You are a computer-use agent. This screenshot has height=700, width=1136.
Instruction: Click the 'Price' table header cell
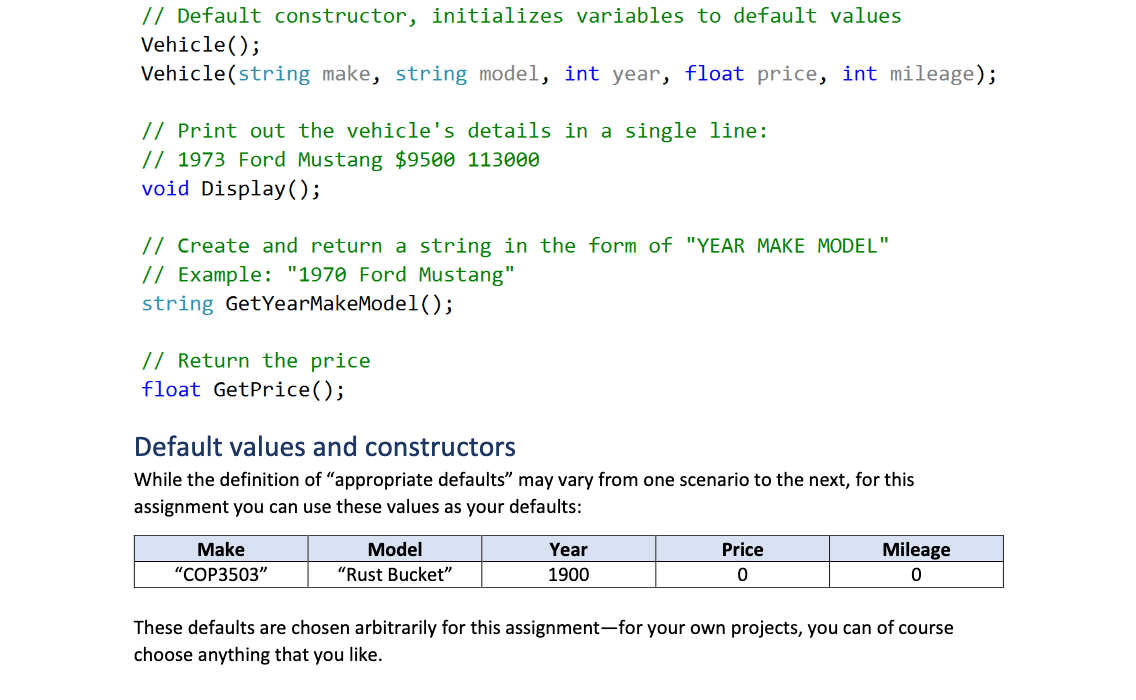(x=743, y=549)
